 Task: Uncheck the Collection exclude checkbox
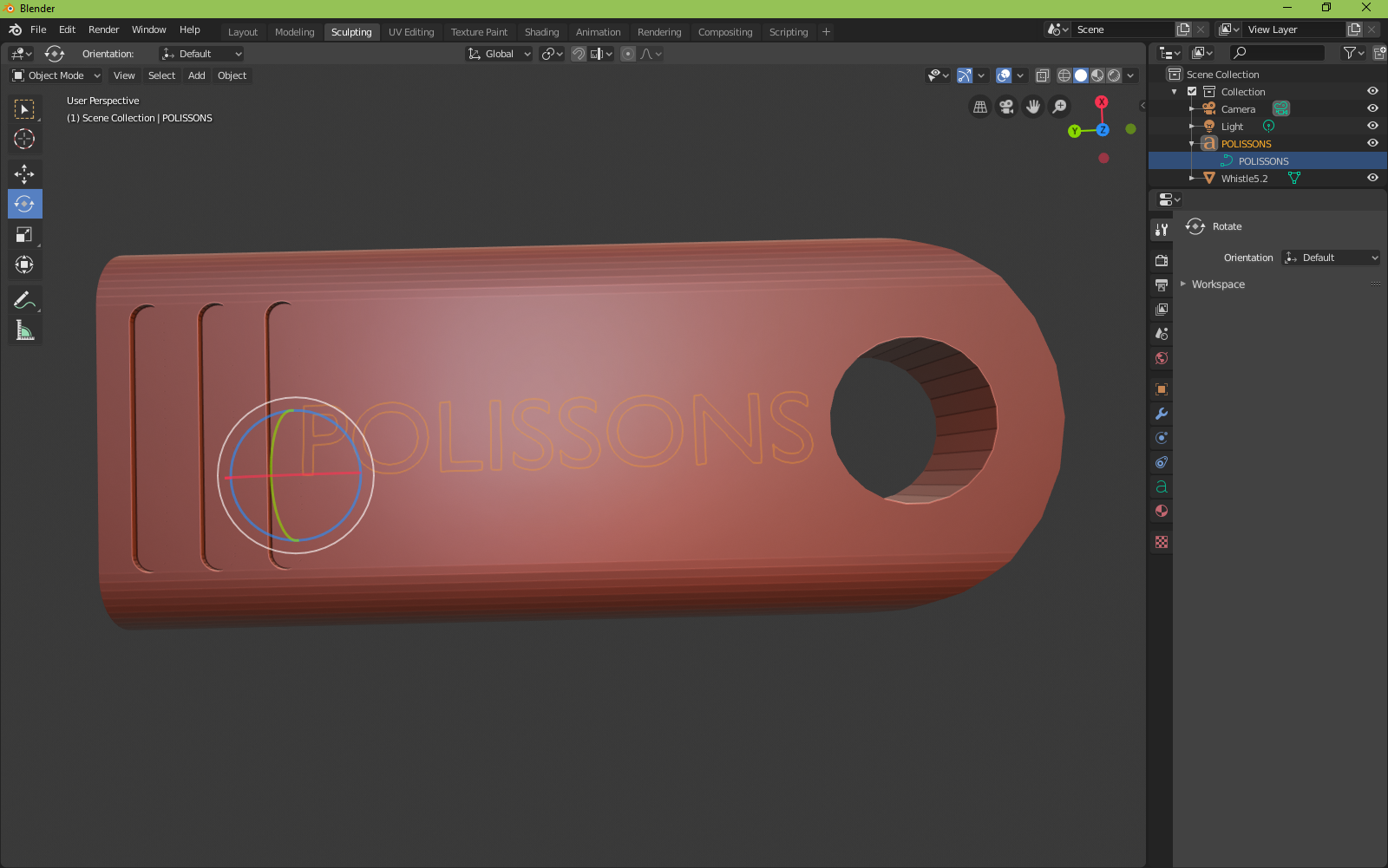tap(1192, 91)
